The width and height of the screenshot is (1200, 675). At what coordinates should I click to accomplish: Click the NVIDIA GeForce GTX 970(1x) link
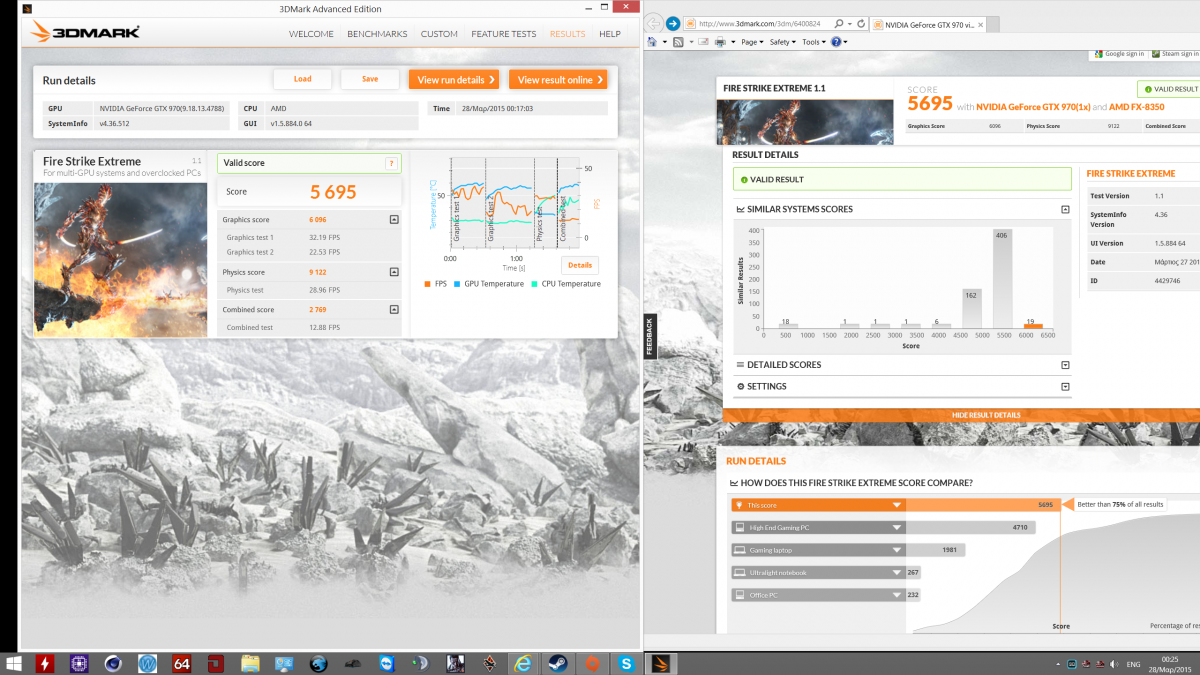coord(1033,106)
